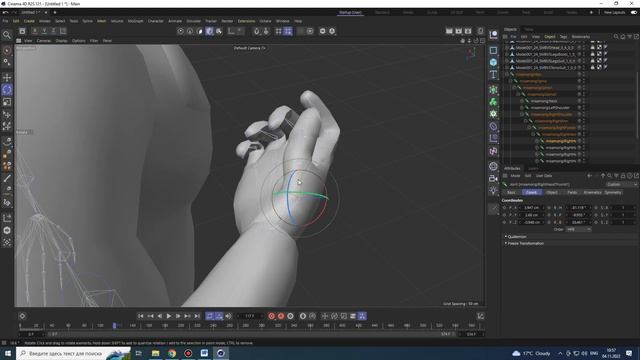This screenshot has width=640, height=360.
Task: Click the Attributes Mode button
Action: point(516,176)
